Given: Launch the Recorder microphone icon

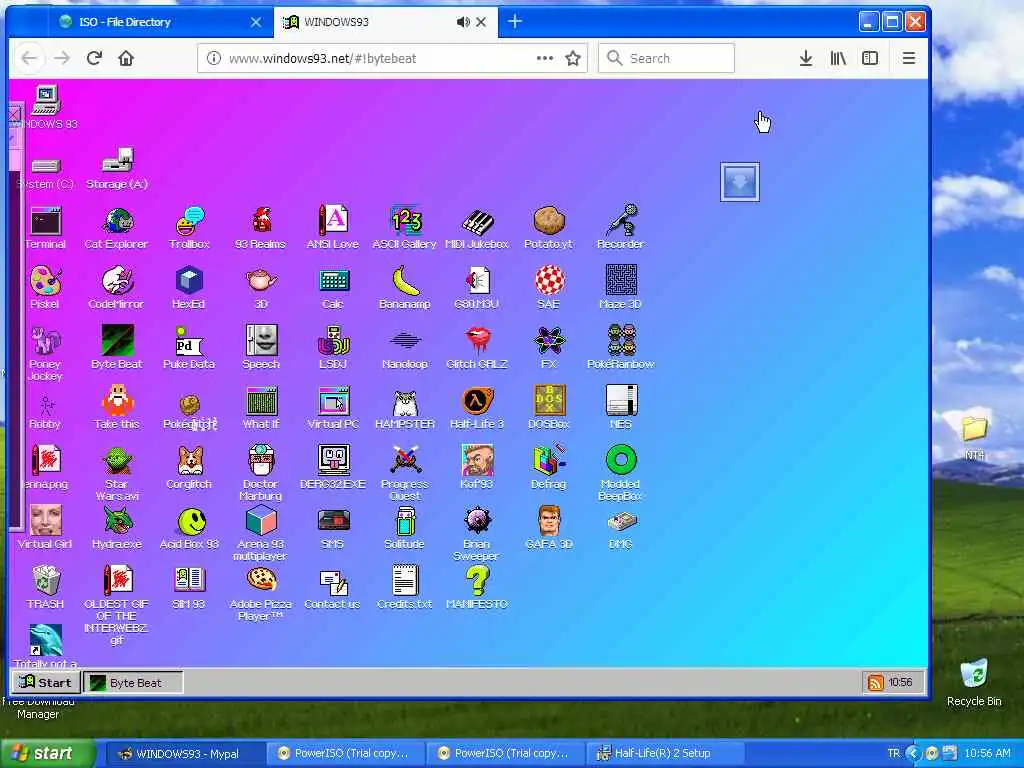Looking at the screenshot, I should pos(620,228).
